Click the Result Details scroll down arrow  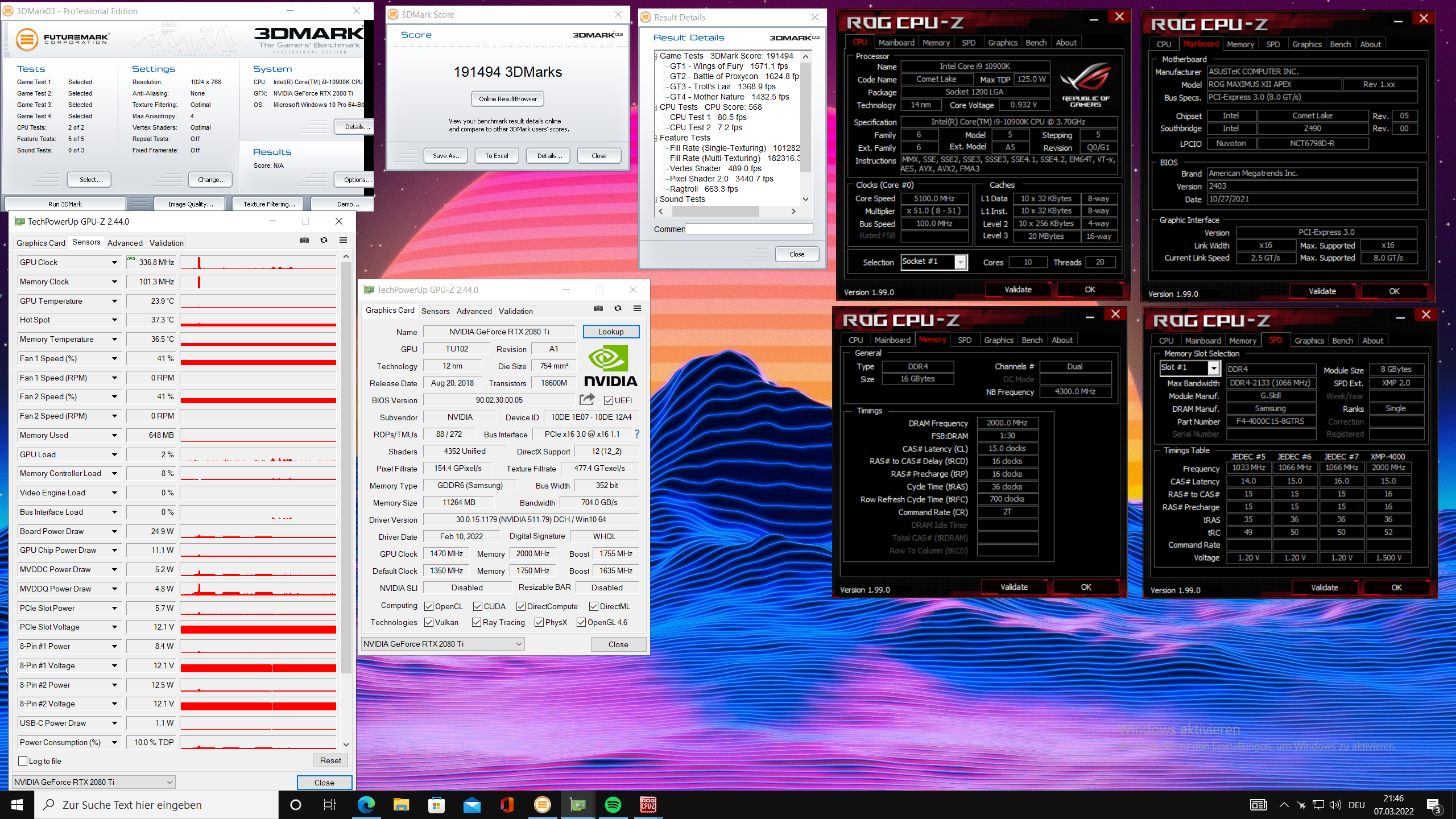[805, 199]
